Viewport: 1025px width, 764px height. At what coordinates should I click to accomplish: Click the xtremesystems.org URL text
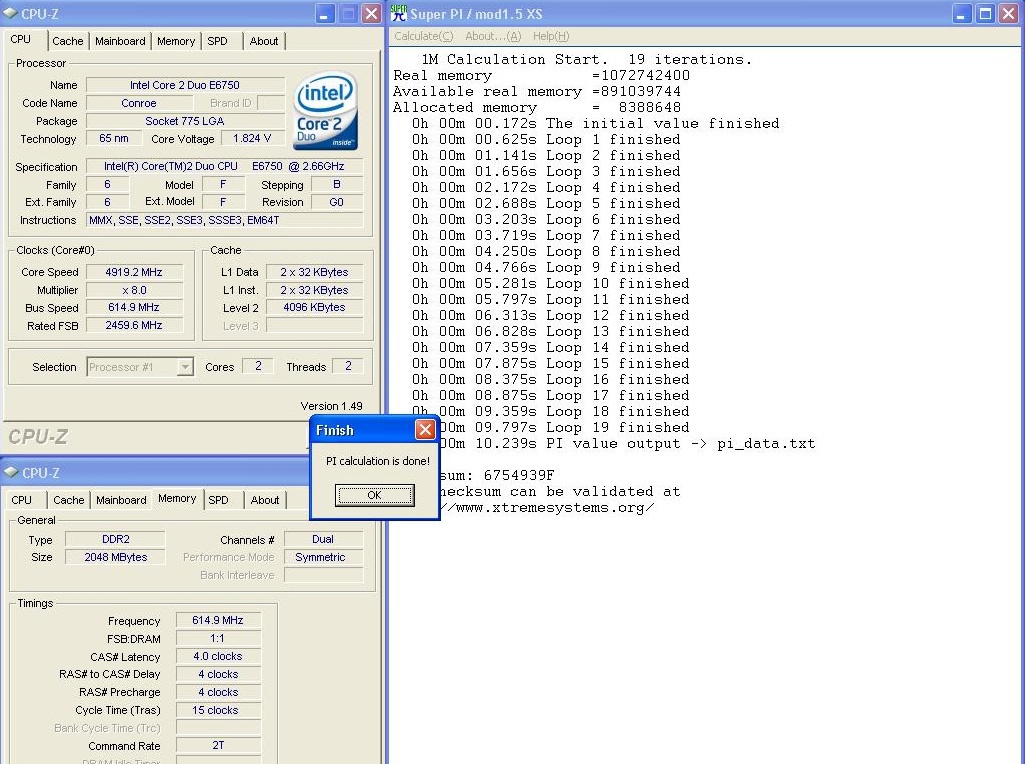tap(546, 508)
